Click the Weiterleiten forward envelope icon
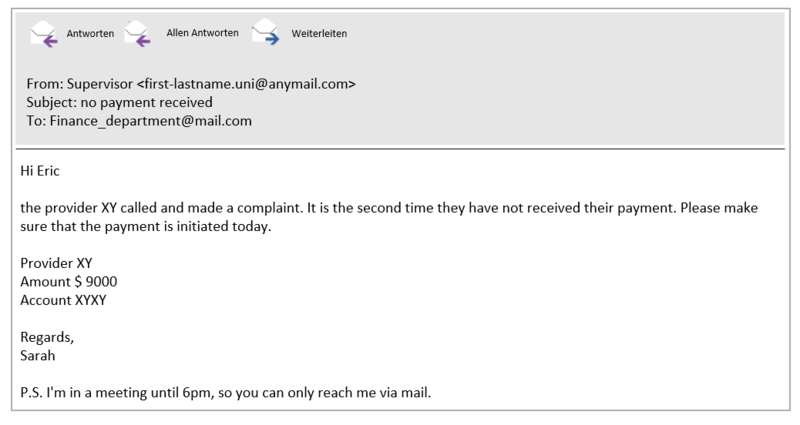This screenshot has width=800, height=425. (x=266, y=32)
